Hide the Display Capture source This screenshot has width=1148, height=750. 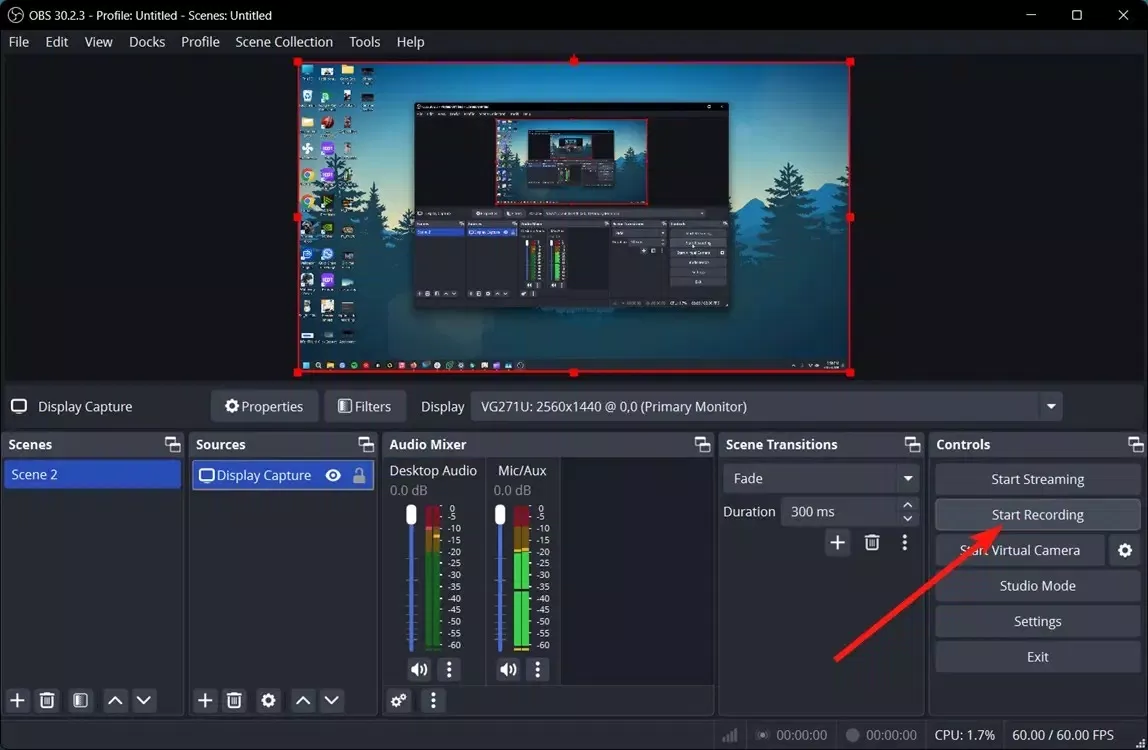(x=333, y=476)
